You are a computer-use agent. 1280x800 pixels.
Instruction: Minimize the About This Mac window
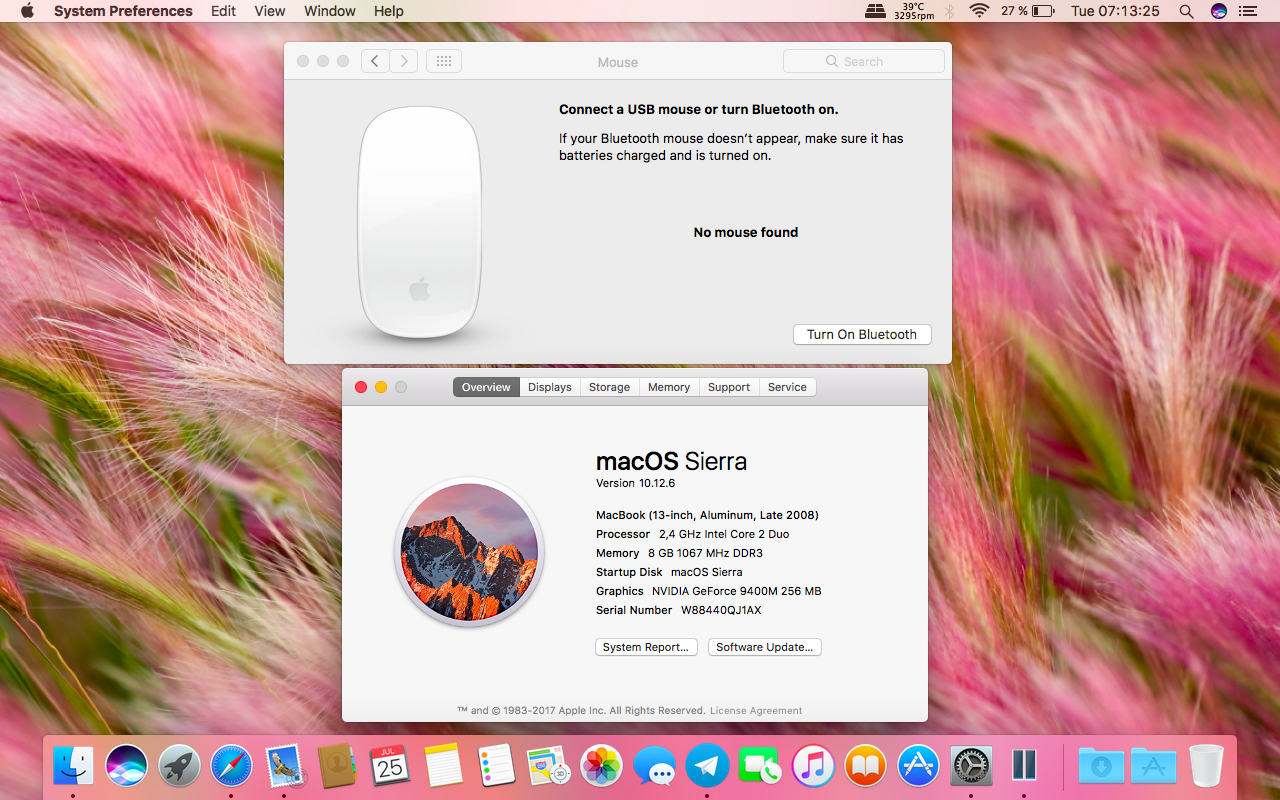pyautogui.click(x=381, y=387)
